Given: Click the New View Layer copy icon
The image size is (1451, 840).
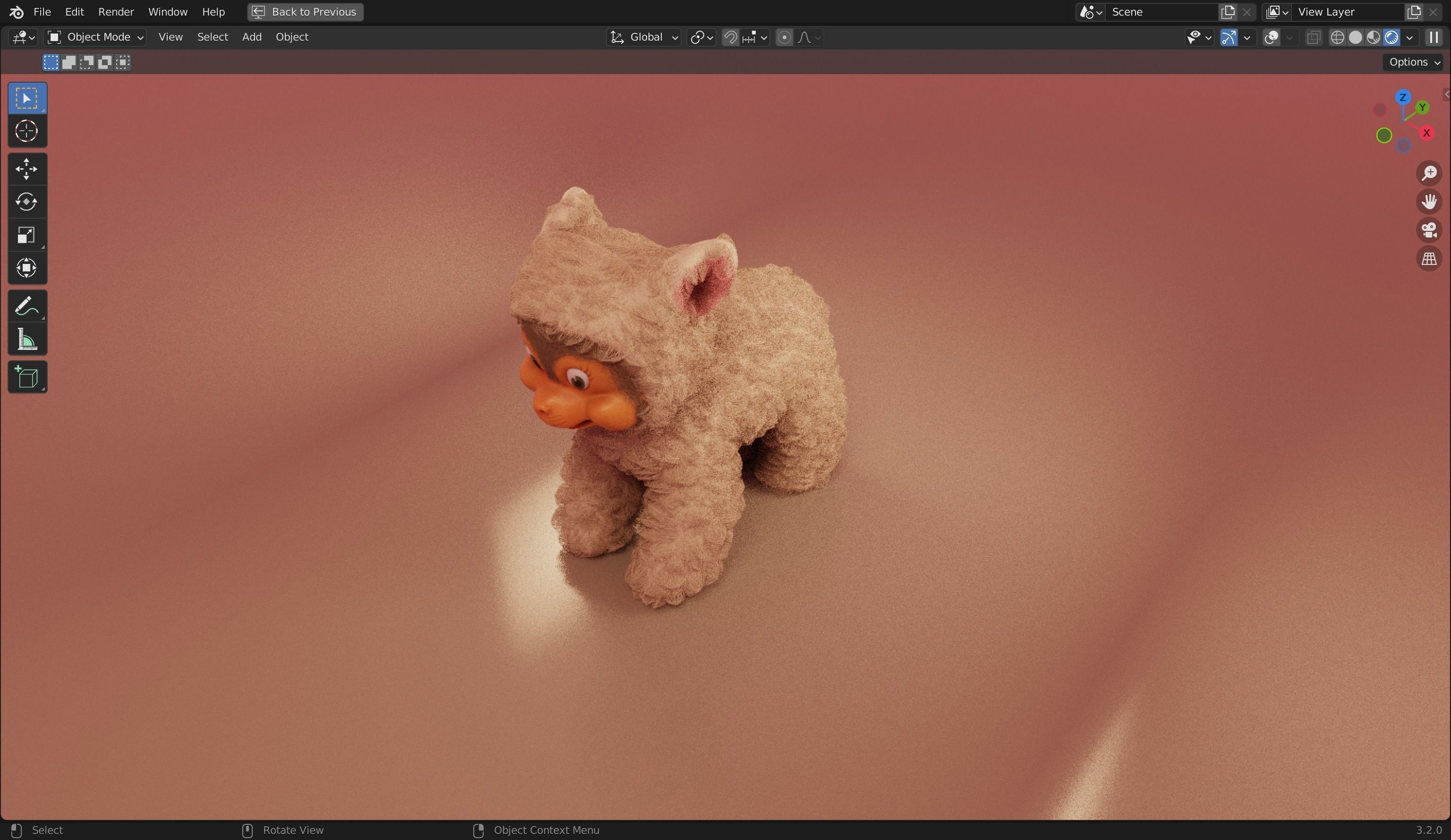Looking at the screenshot, I should pos(1414,11).
